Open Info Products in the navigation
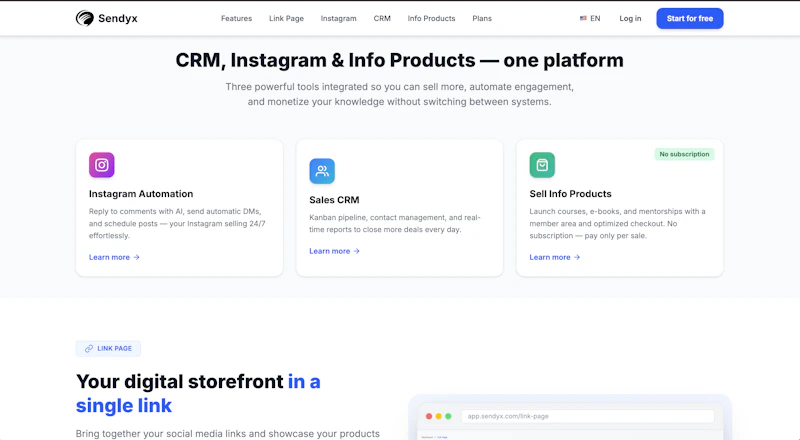 point(431,18)
